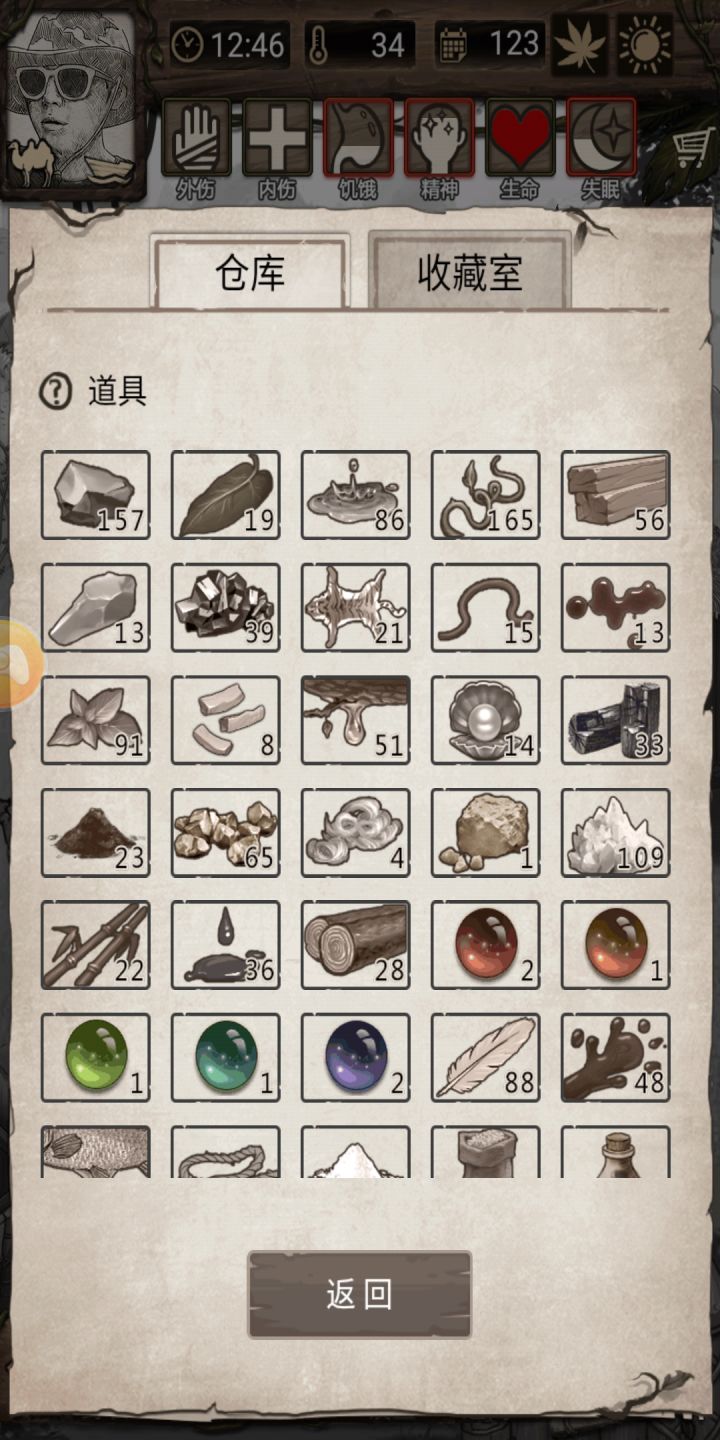
Task: Tap the floating gamepad icon on left edge
Action: pyautogui.click(x=20, y=664)
